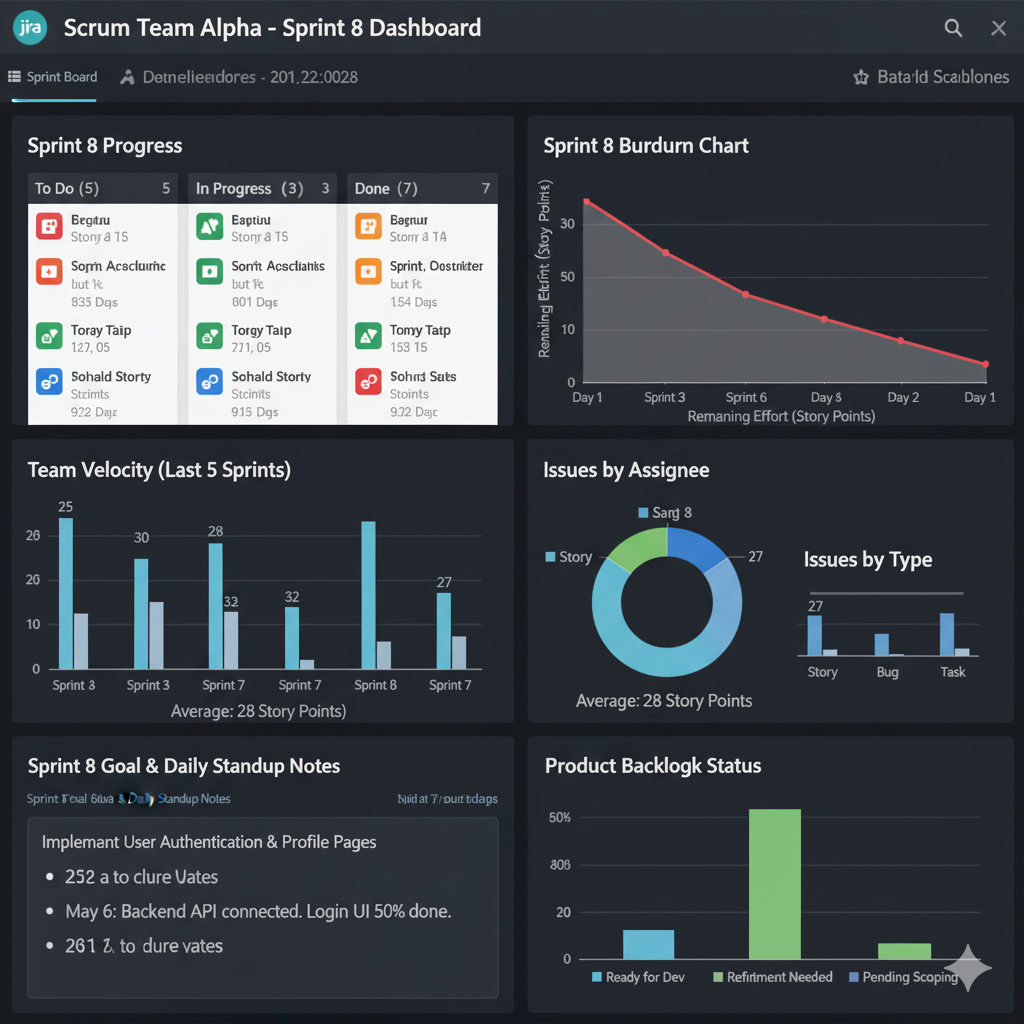Click the red icon on last Done card
This screenshot has height=1024, width=1024.
click(x=368, y=381)
